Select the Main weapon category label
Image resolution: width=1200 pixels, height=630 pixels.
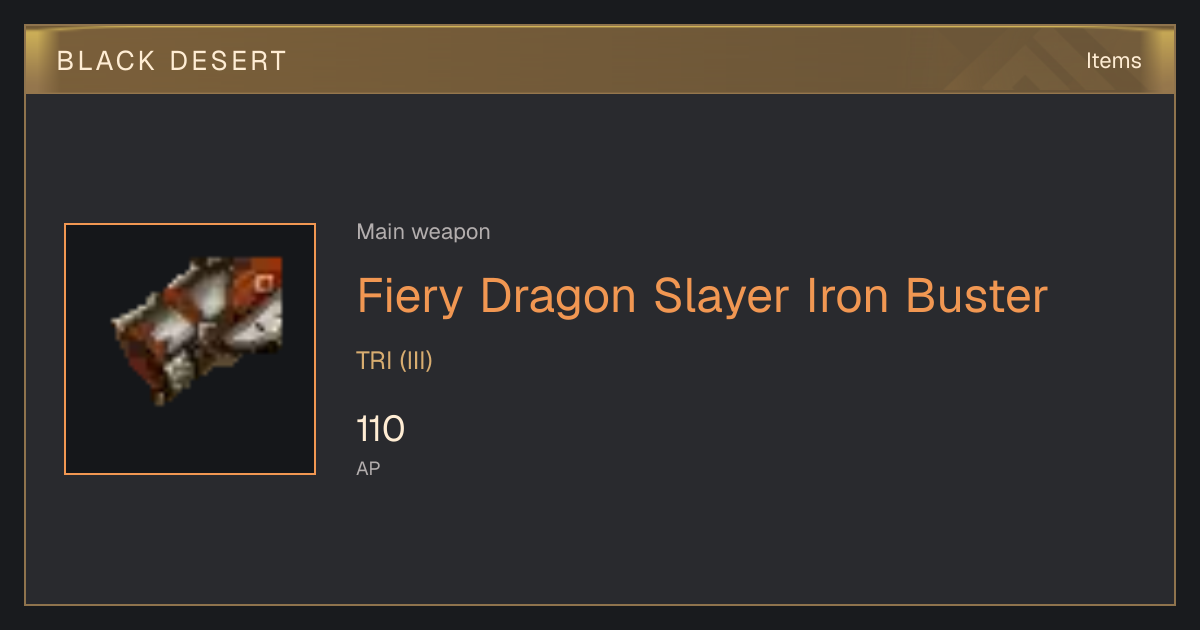point(423,232)
